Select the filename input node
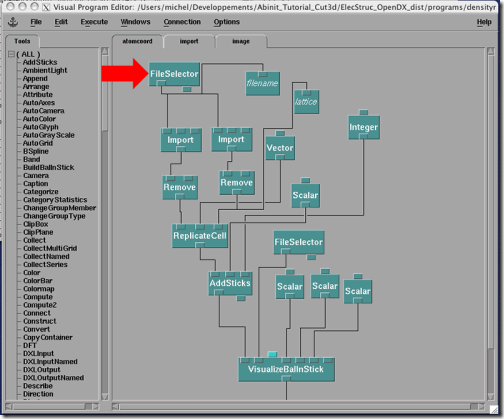The width and height of the screenshot is (504, 419). (263, 83)
